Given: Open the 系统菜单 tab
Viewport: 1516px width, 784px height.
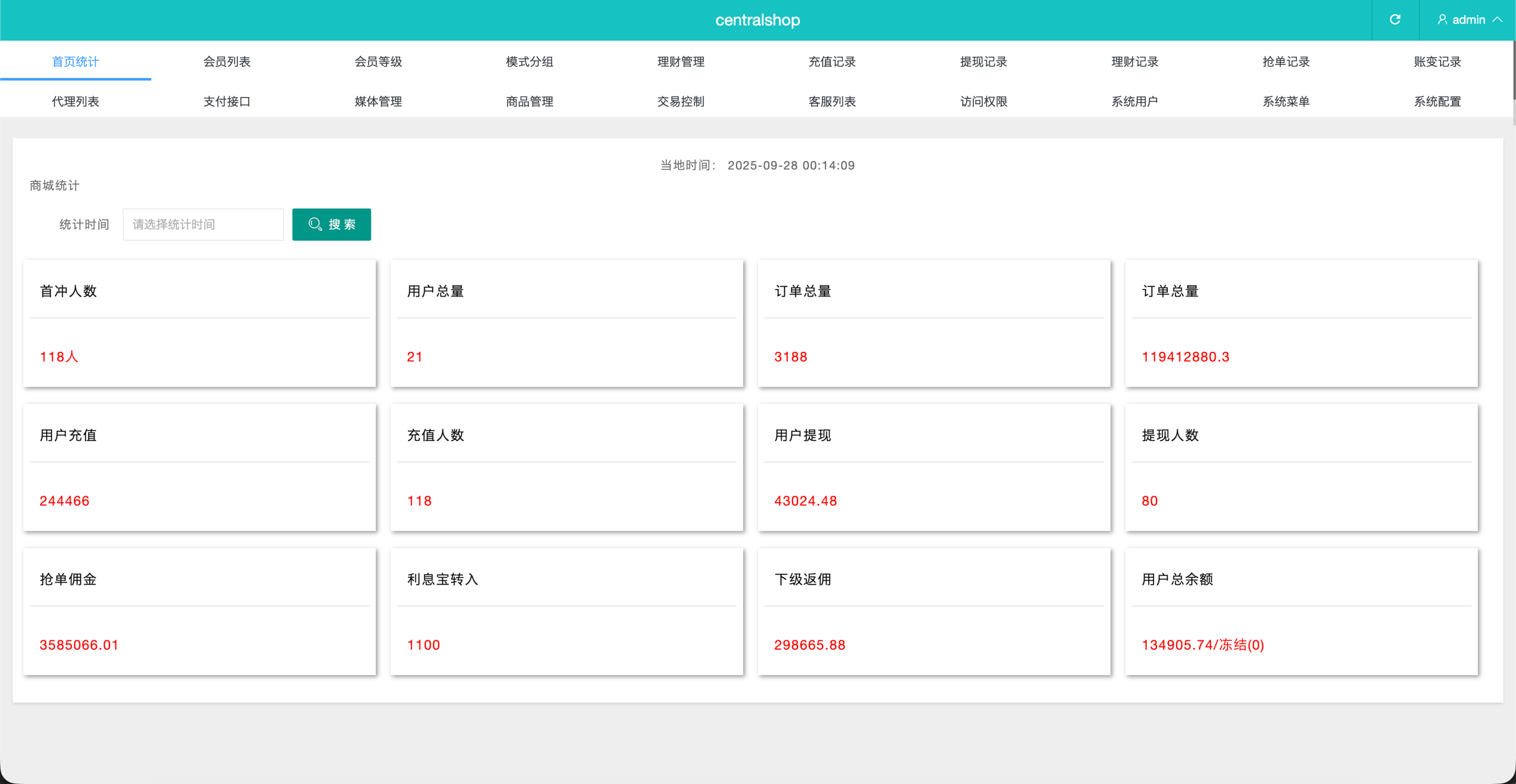Looking at the screenshot, I should tap(1286, 101).
